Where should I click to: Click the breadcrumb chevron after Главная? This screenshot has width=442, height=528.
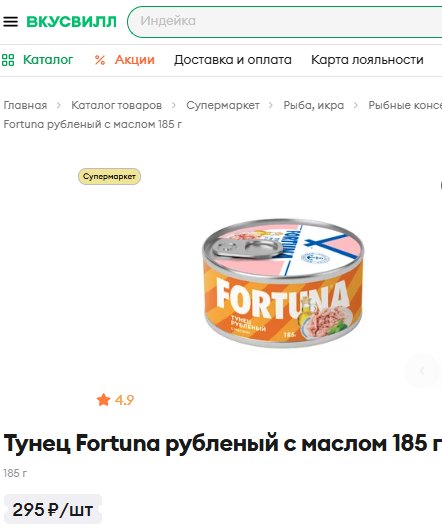(59, 105)
